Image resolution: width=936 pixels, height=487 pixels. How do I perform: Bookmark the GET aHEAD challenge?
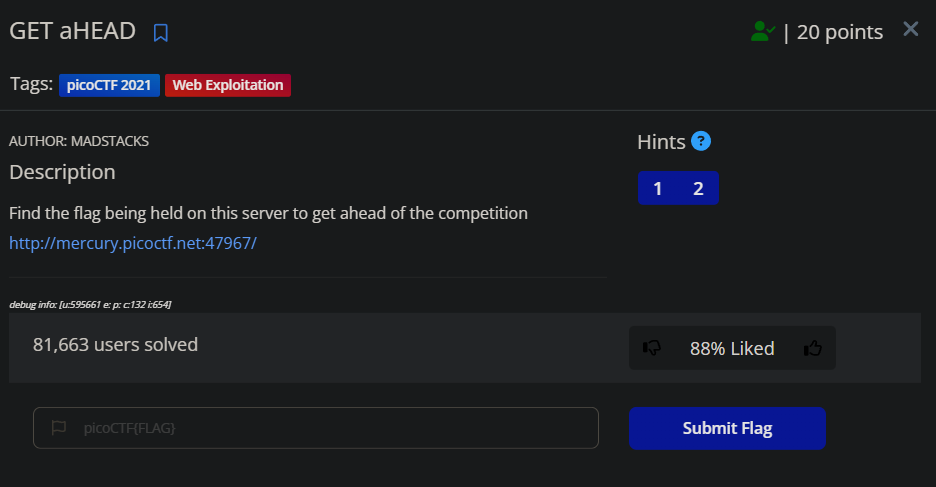pos(161,33)
